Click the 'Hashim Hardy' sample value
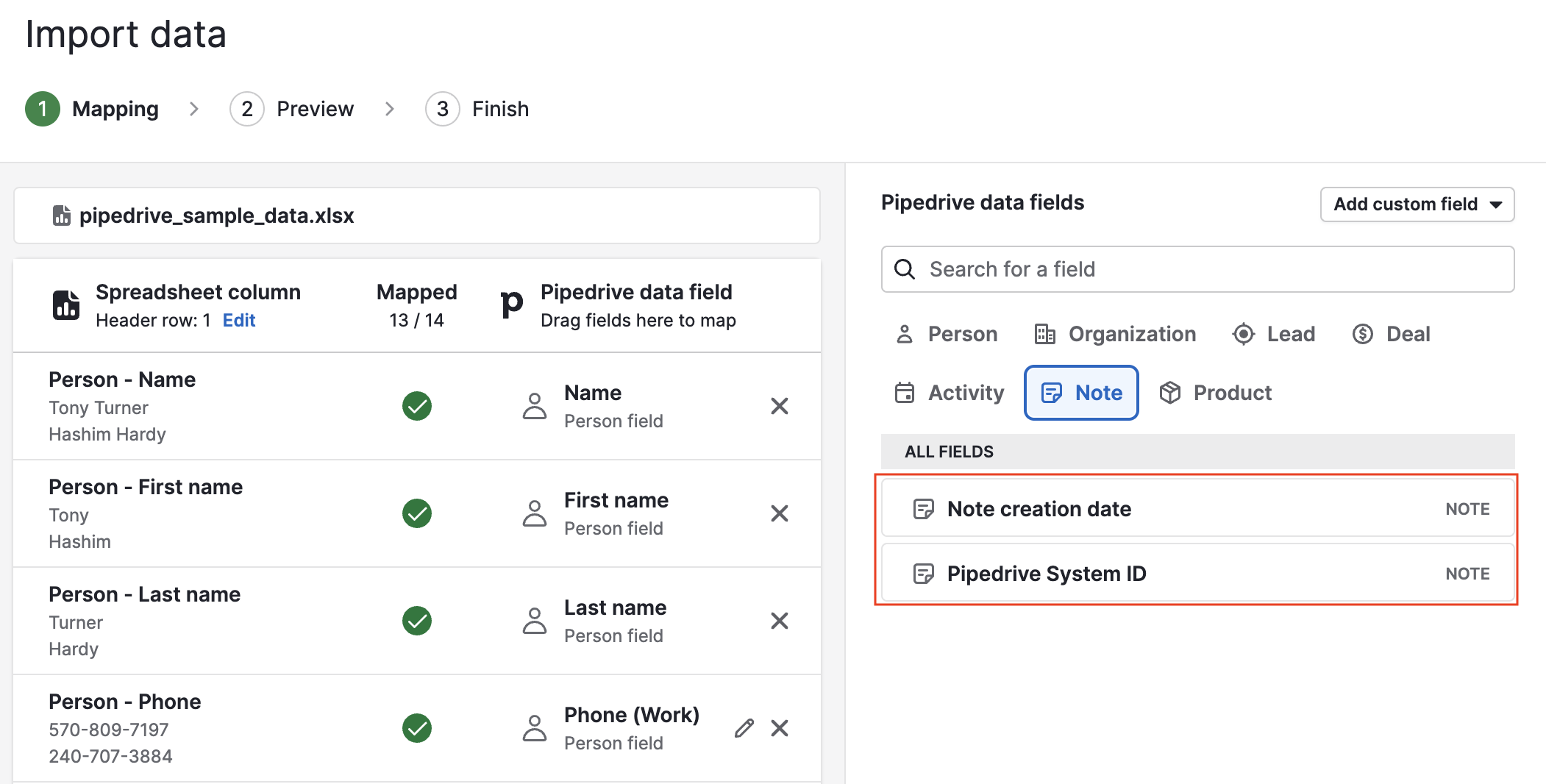The height and width of the screenshot is (784, 1546). pos(107,435)
